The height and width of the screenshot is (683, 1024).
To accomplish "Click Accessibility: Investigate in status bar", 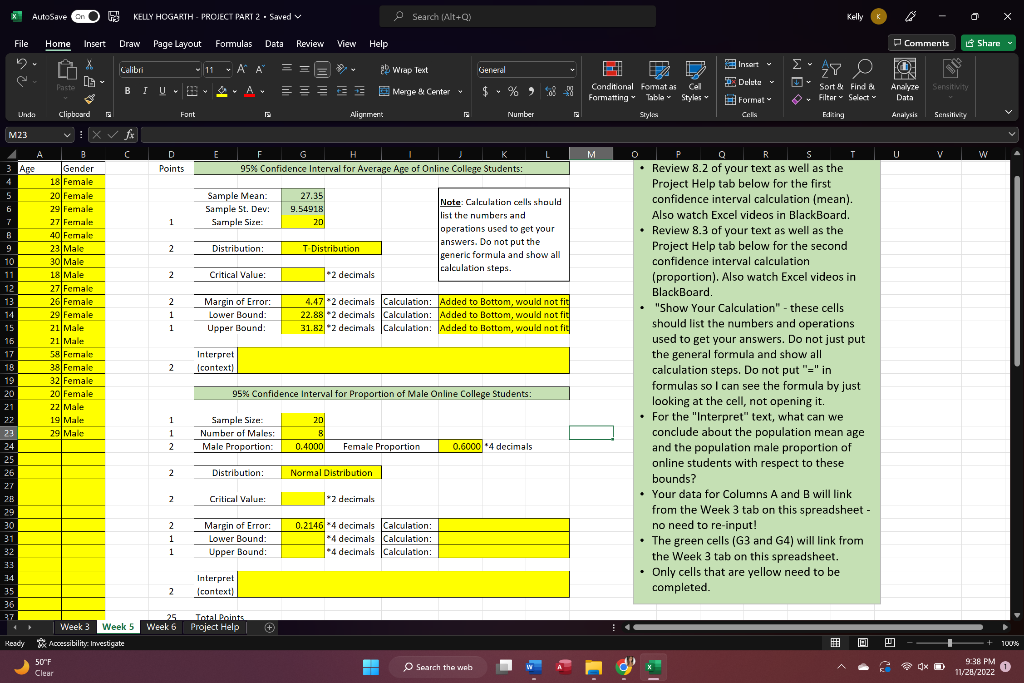I will pyautogui.click(x=80, y=643).
